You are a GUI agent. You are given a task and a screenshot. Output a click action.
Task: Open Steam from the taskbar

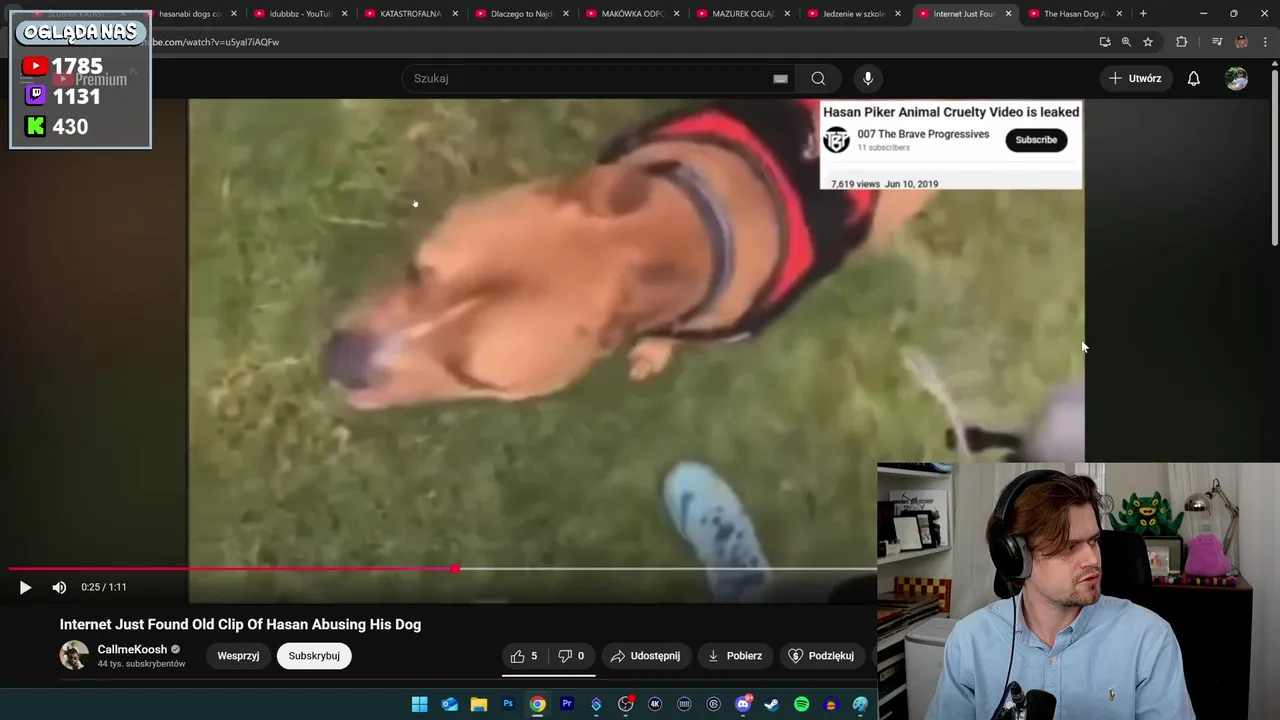tap(772, 705)
